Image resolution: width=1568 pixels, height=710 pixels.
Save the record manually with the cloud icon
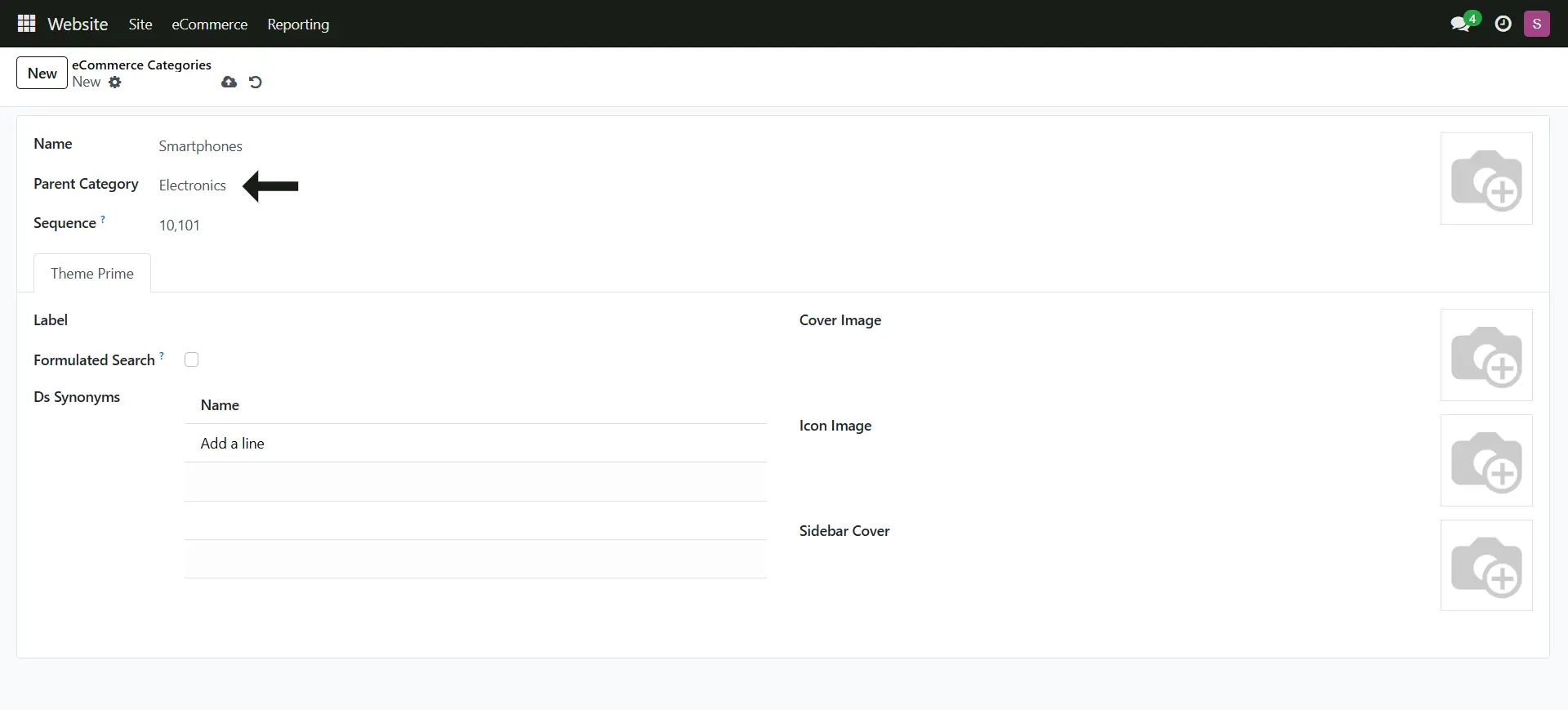(229, 82)
